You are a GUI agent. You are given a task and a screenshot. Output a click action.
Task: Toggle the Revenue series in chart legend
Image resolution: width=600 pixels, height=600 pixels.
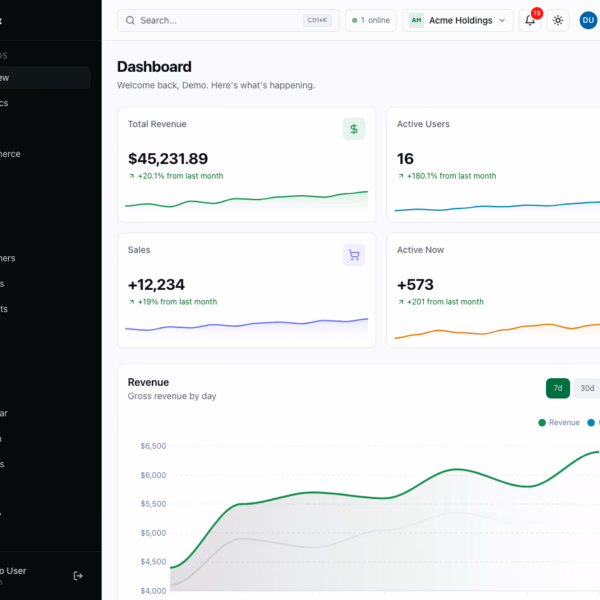559,422
